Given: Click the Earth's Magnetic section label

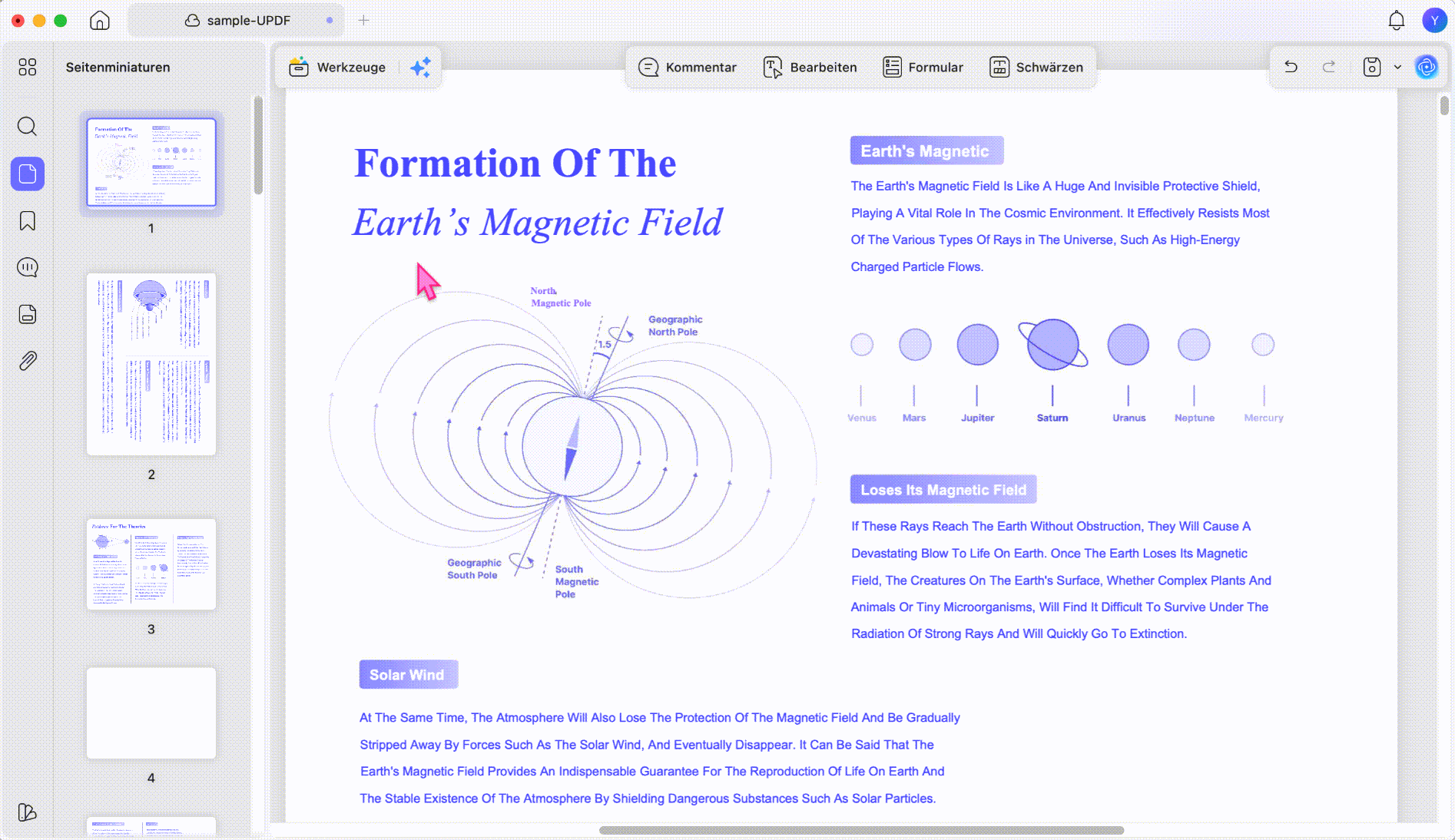Looking at the screenshot, I should (x=926, y=150).
